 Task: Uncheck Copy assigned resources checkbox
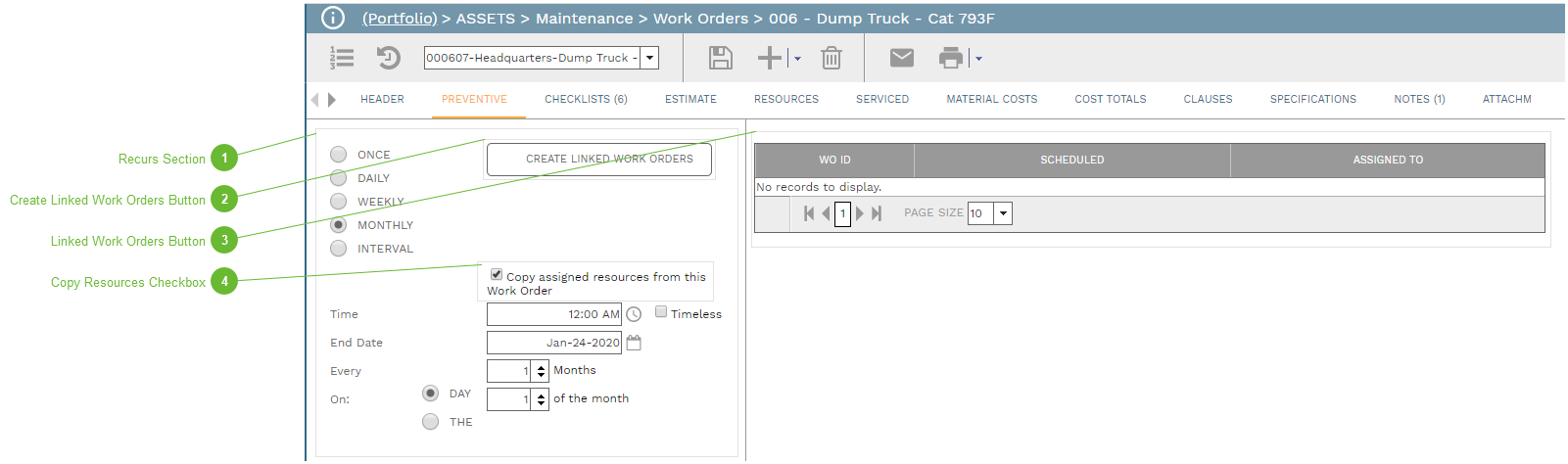tap(497, 275)
